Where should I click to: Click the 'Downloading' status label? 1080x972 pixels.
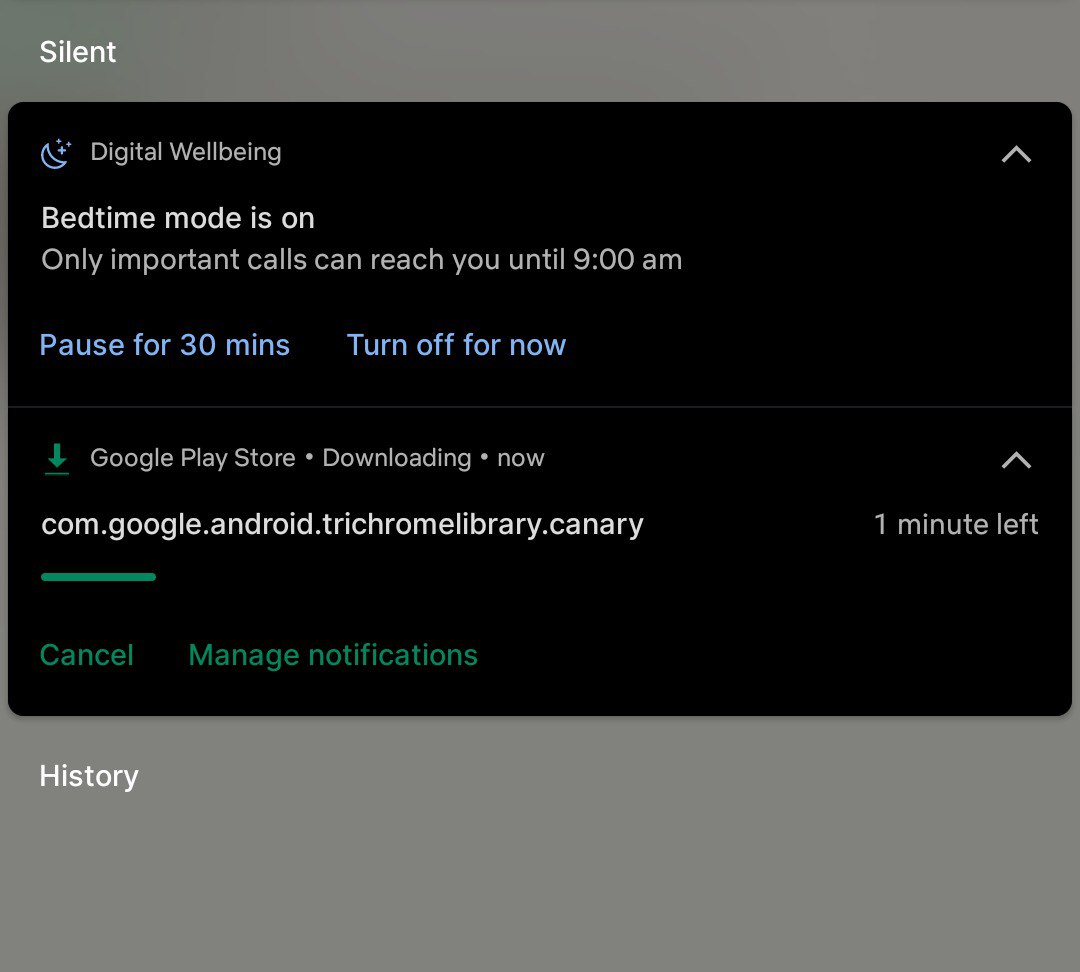tap(397, 458)
